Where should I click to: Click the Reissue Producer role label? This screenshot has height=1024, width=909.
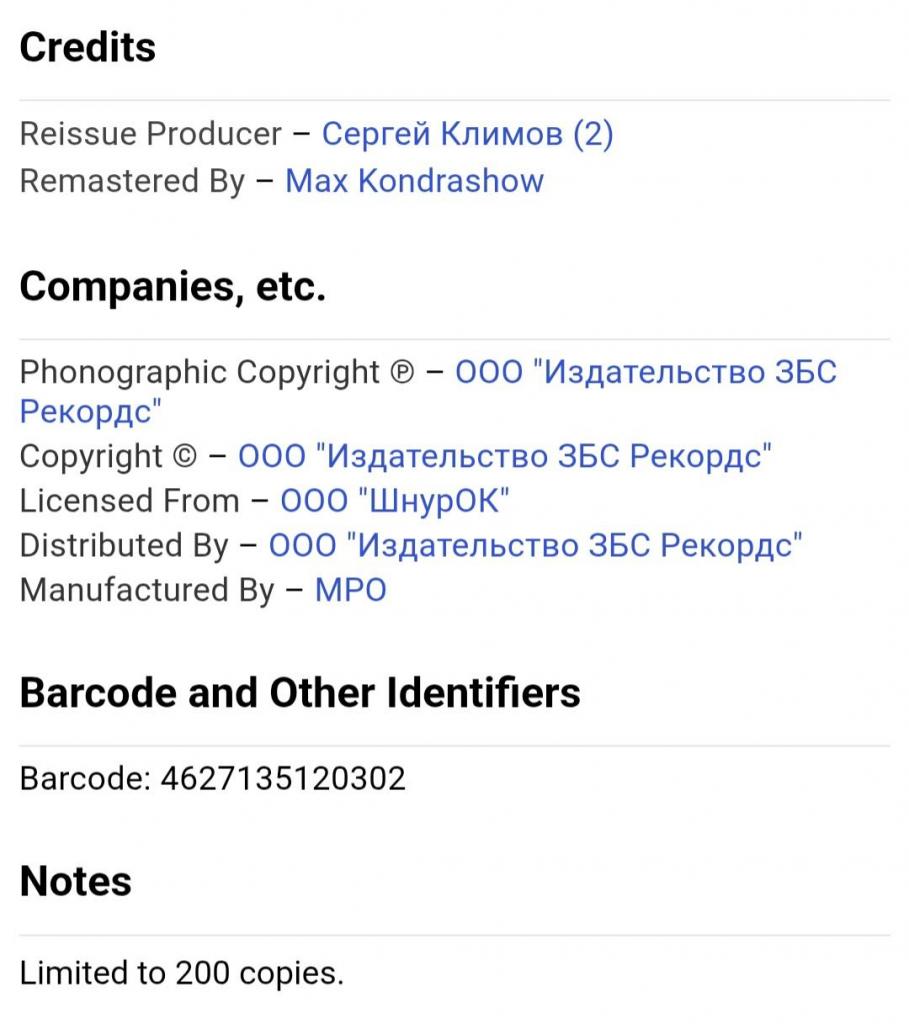coord(151,134)
